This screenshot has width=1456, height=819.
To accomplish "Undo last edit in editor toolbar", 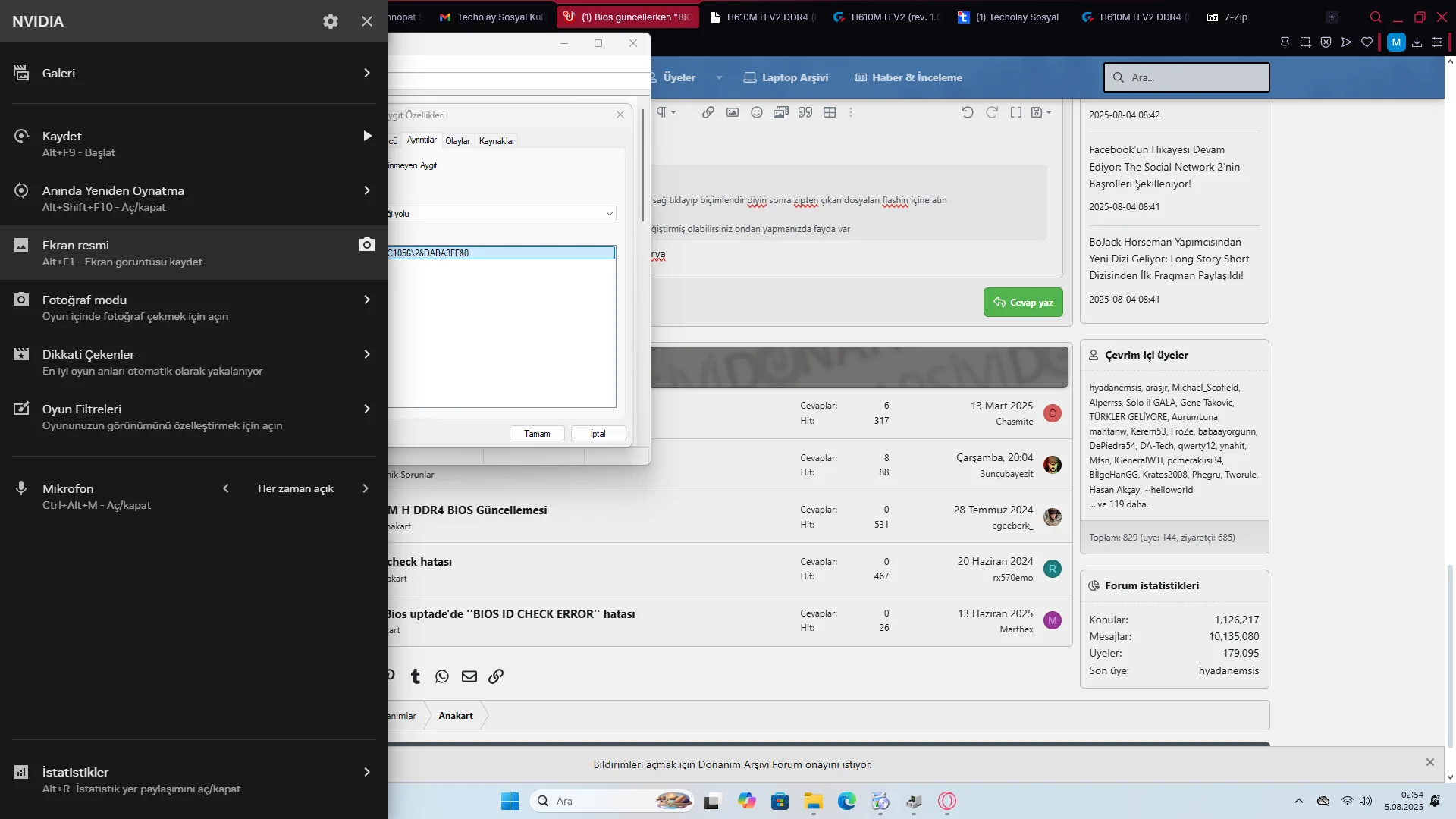I will 967,112.
